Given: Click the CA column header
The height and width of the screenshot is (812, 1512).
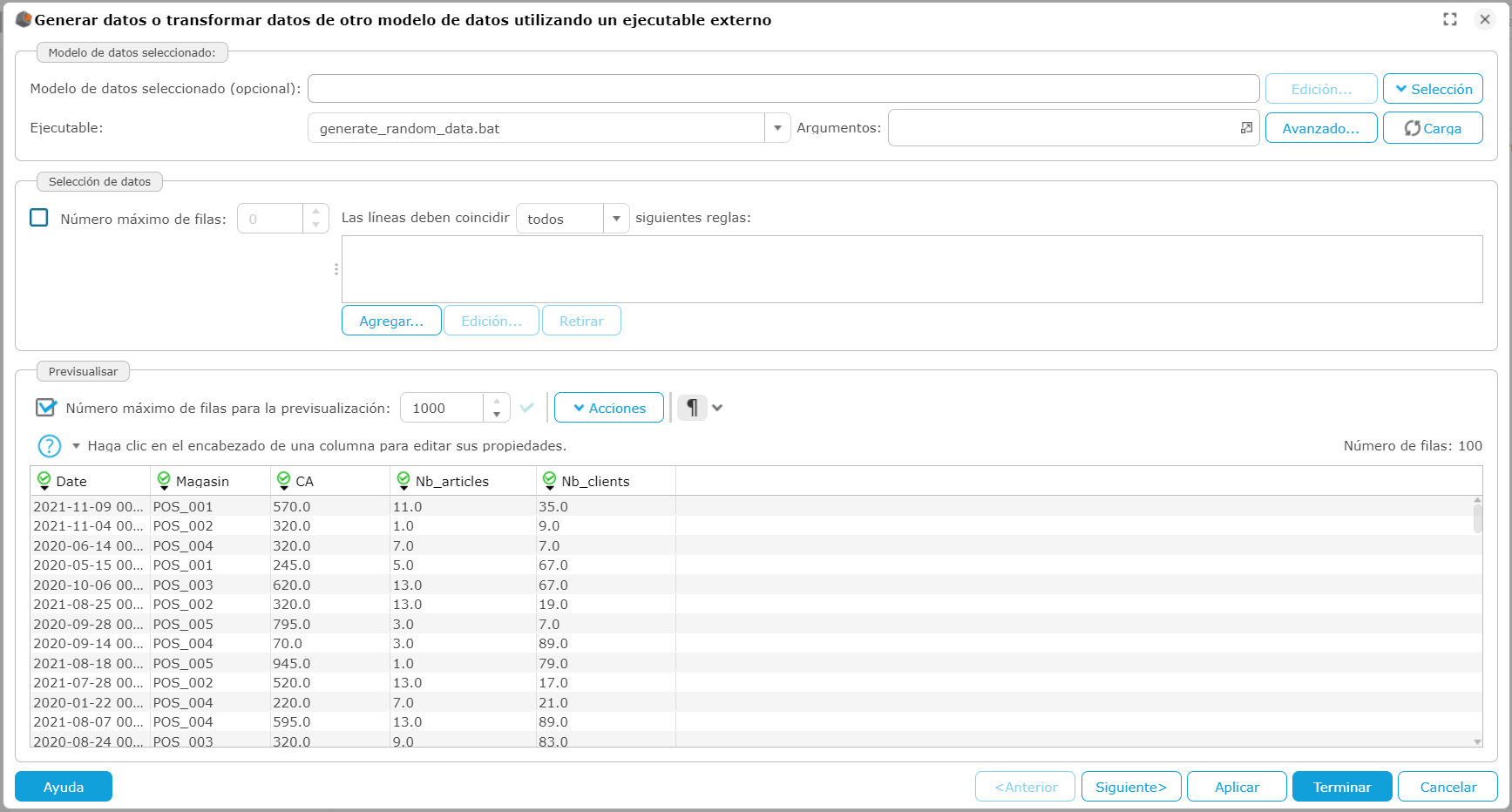Looking at the screenshot, I should [x=330, y=481].
